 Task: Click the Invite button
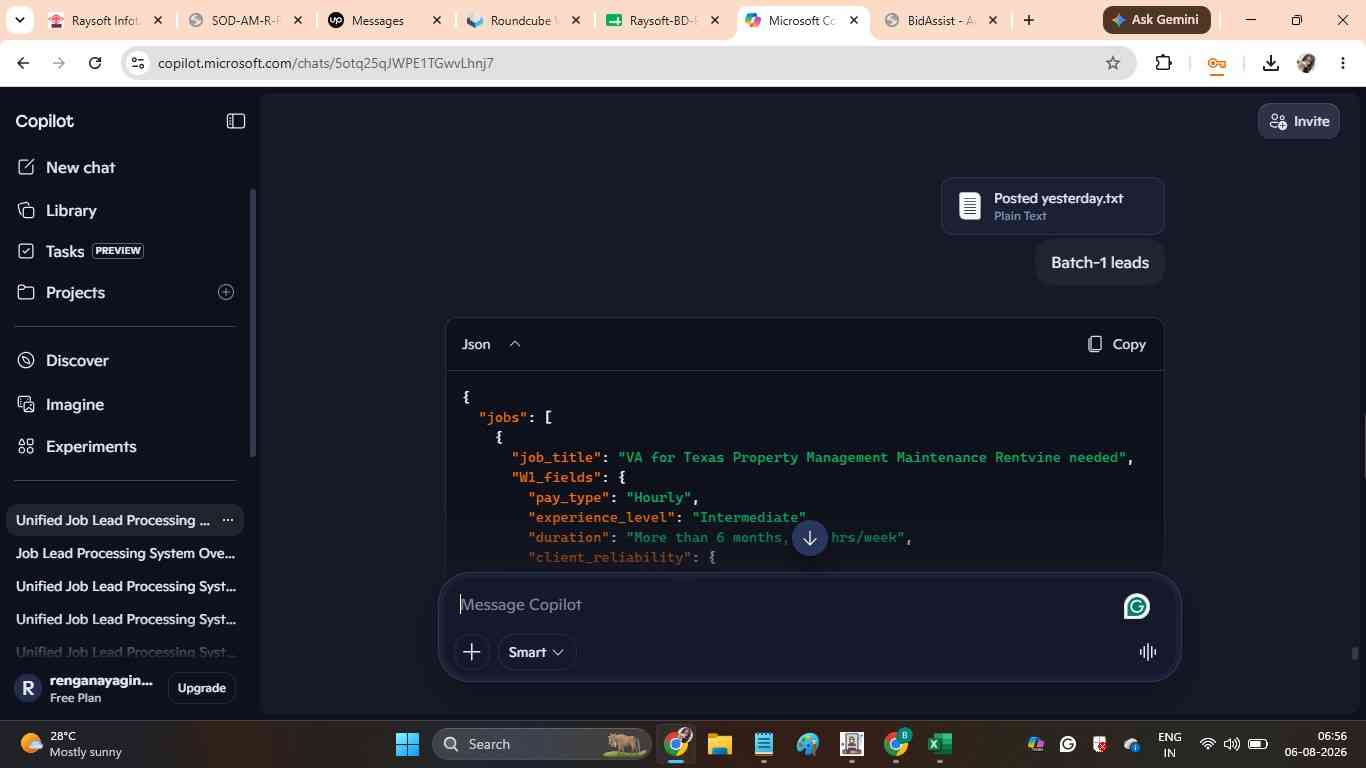[1299, 121]
